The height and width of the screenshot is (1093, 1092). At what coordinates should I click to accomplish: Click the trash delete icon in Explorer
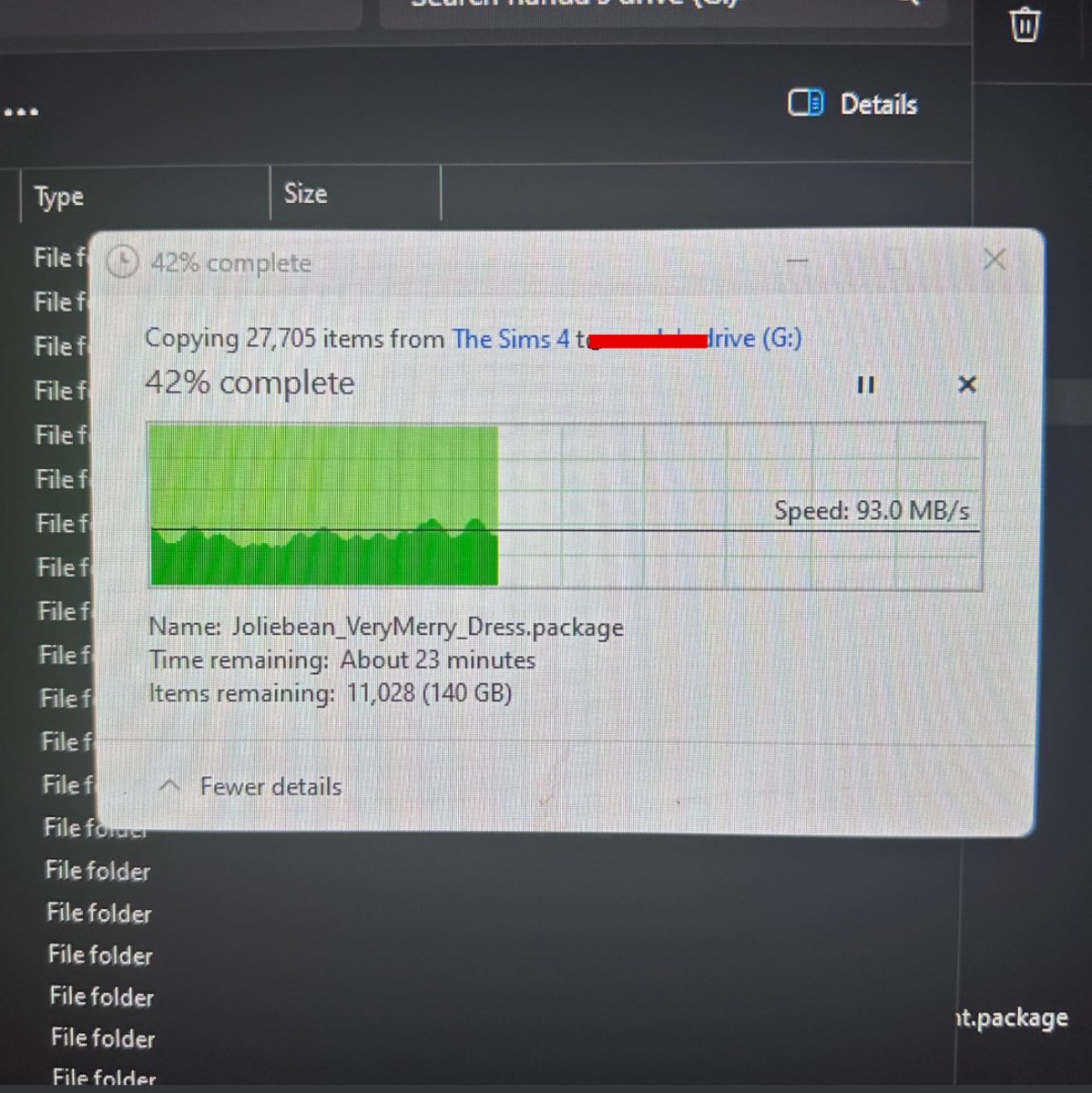point(1025,24)
